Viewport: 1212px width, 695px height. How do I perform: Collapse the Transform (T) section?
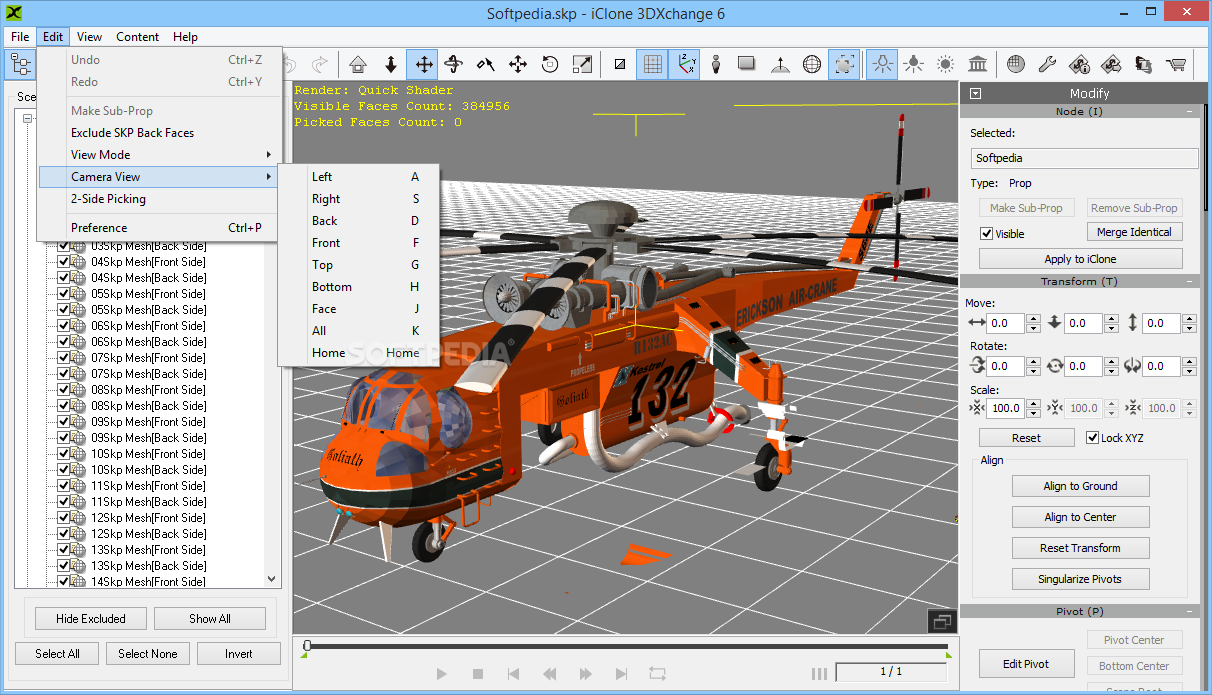tap(1190, 282)
